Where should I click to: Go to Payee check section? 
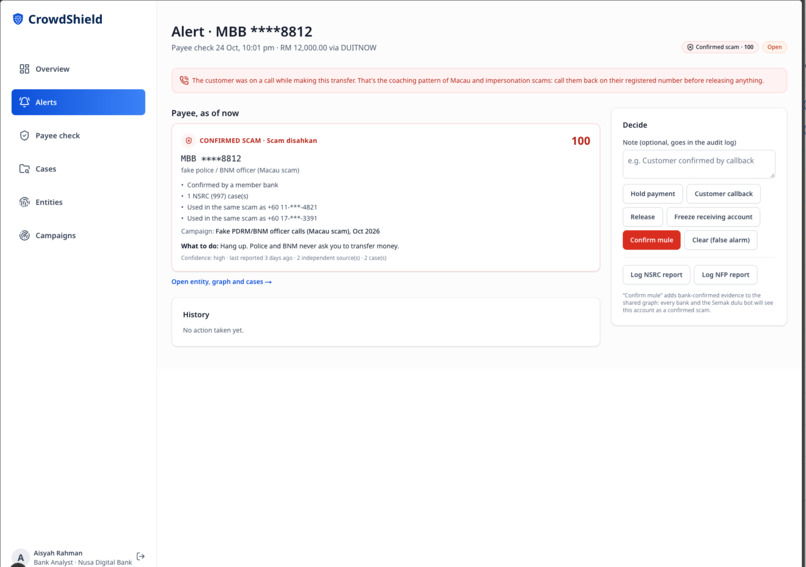click(x=78, y=135)
